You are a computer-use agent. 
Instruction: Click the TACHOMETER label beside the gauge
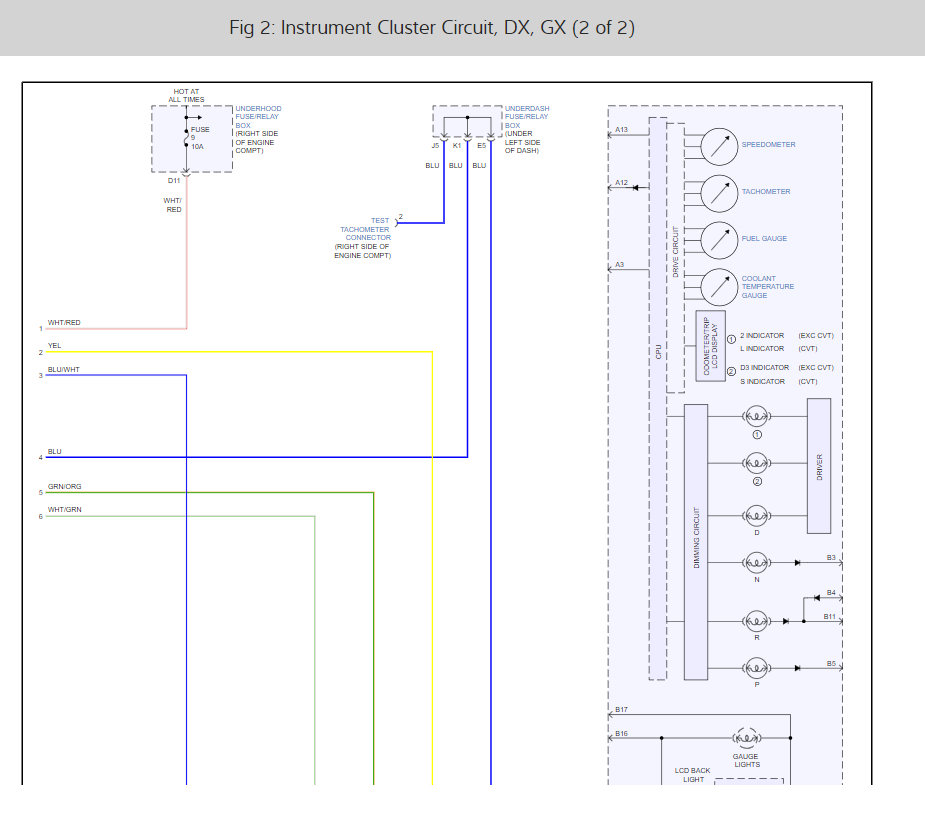[x=766, y=192]
